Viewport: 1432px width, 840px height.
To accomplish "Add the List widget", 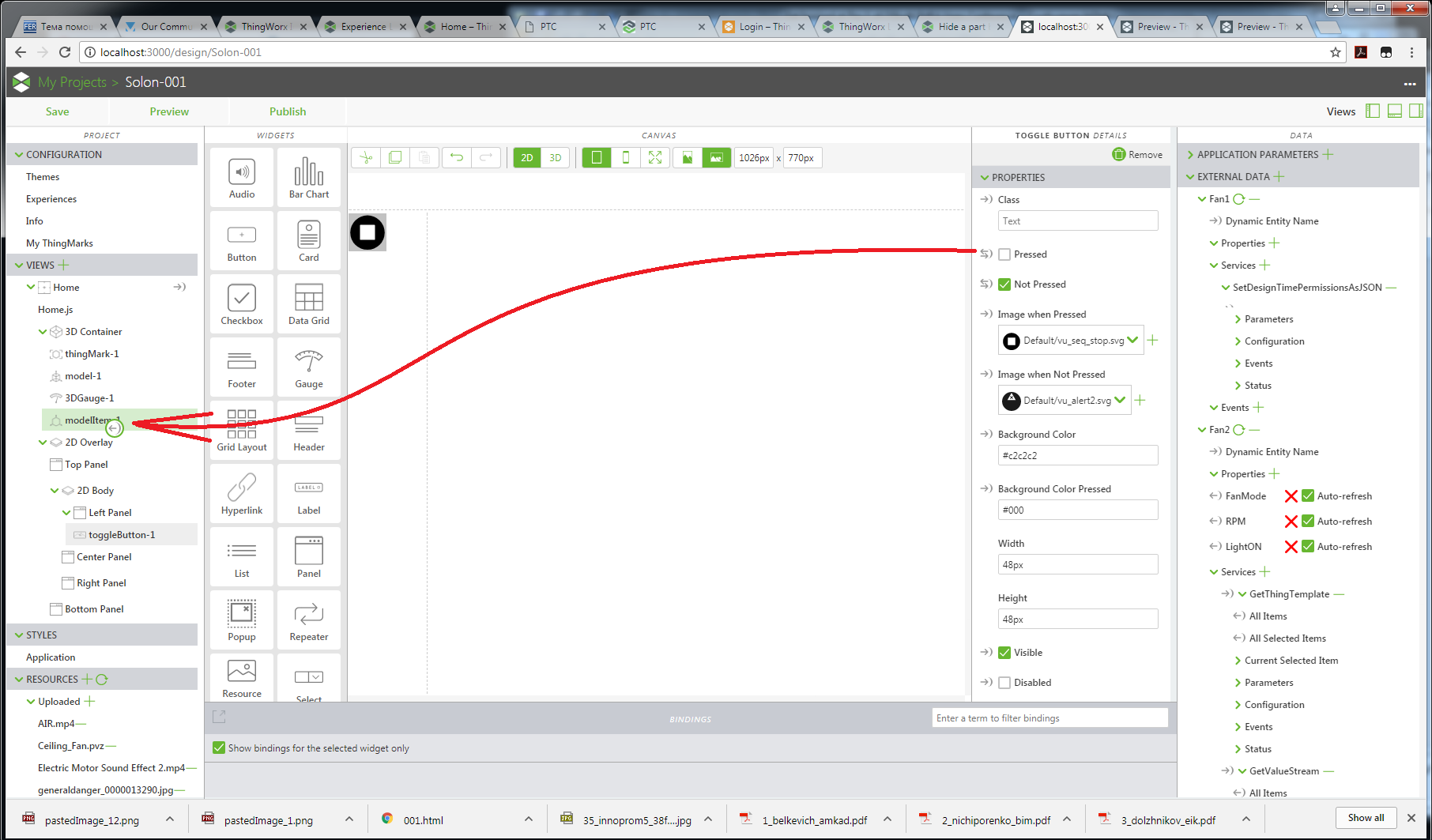I will point(242,556).
